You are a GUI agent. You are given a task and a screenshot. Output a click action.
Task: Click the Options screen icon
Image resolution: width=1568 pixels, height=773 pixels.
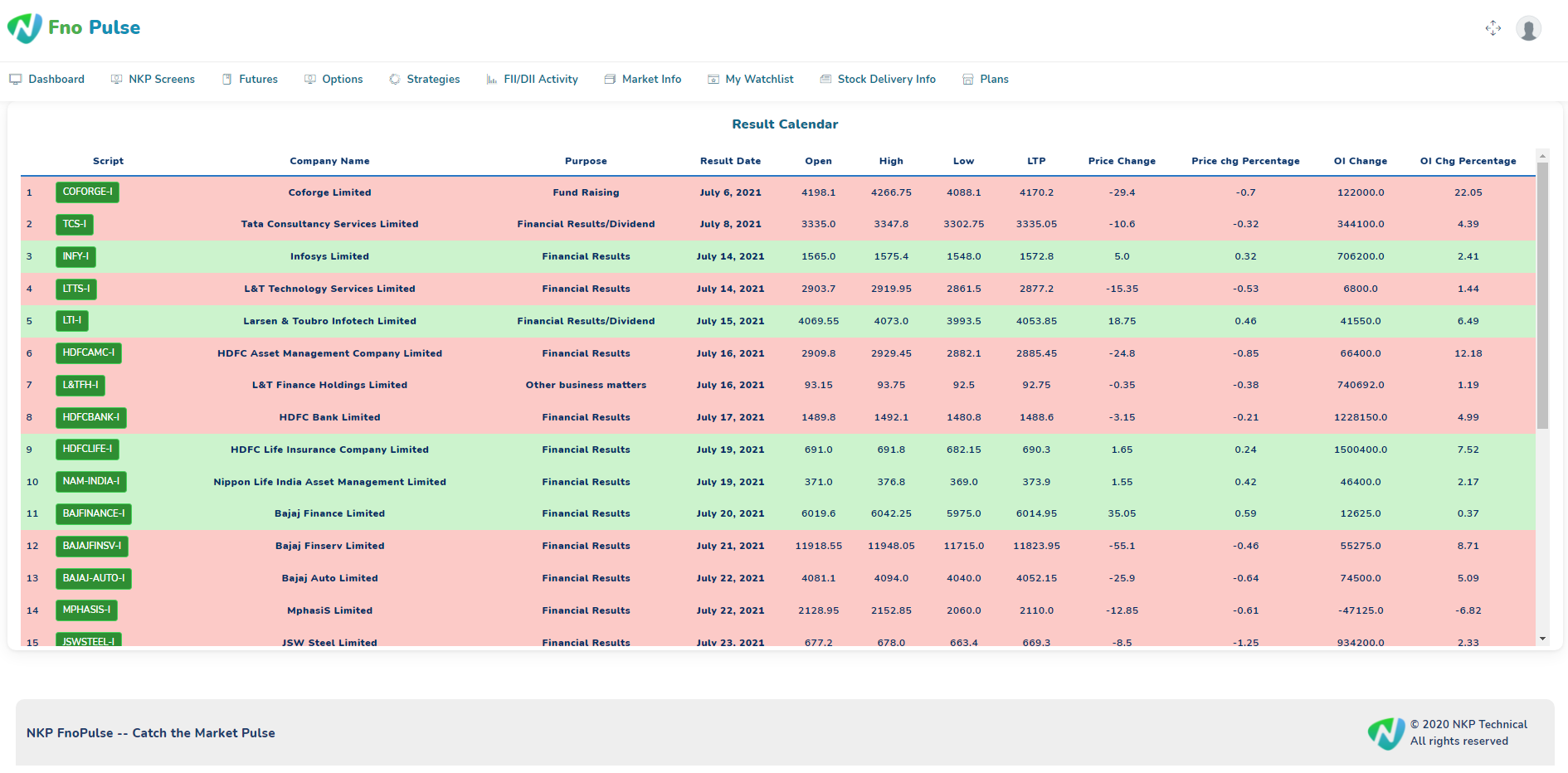point(309,80)
